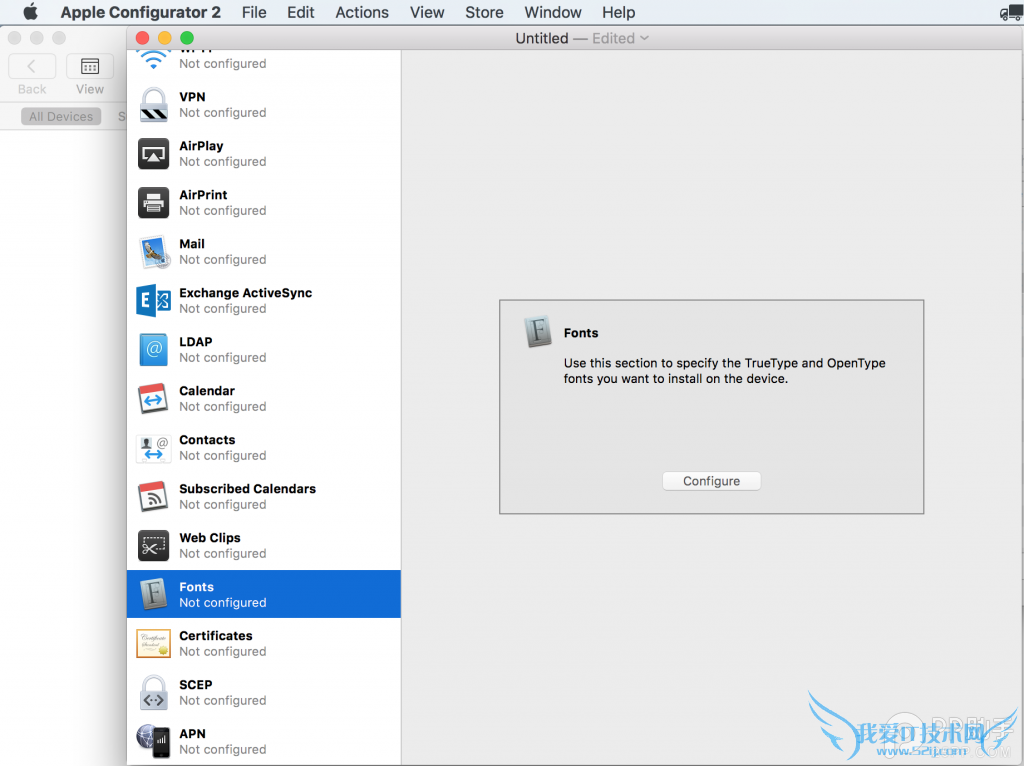Select the Web Clips scissors icon

tap(153, 546)
